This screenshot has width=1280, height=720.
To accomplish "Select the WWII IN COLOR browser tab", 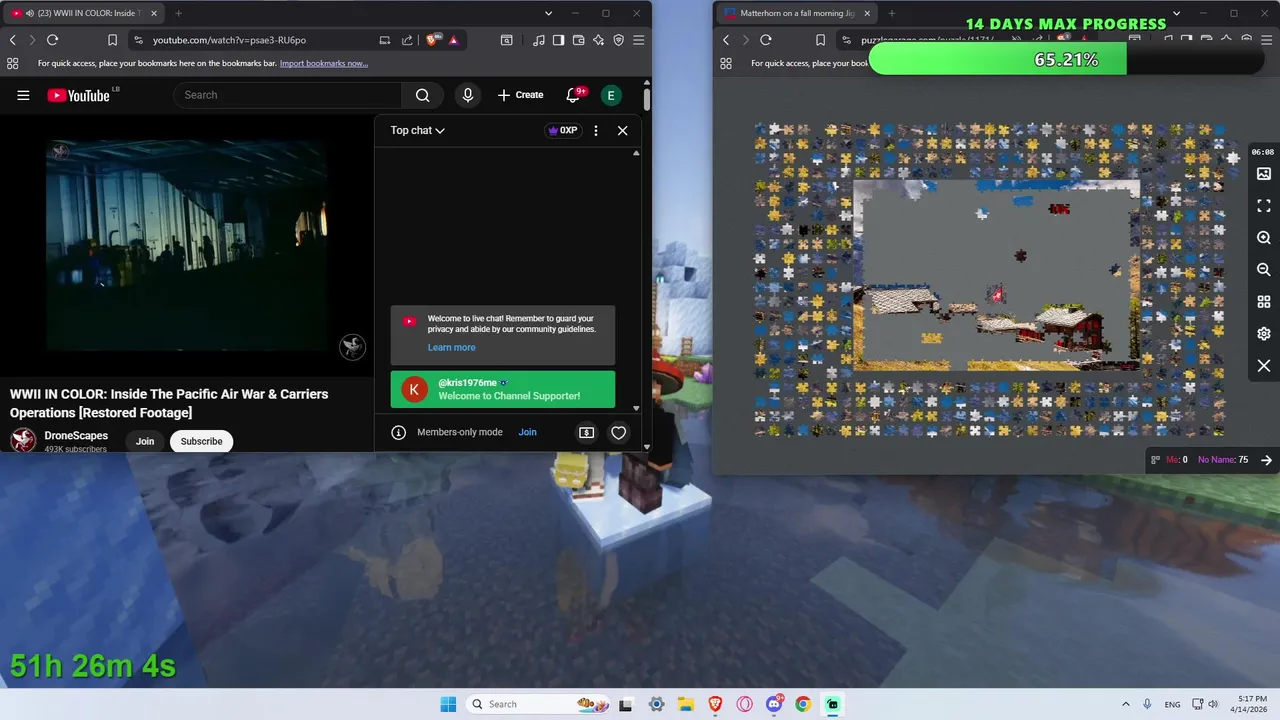I will (85, 13).
